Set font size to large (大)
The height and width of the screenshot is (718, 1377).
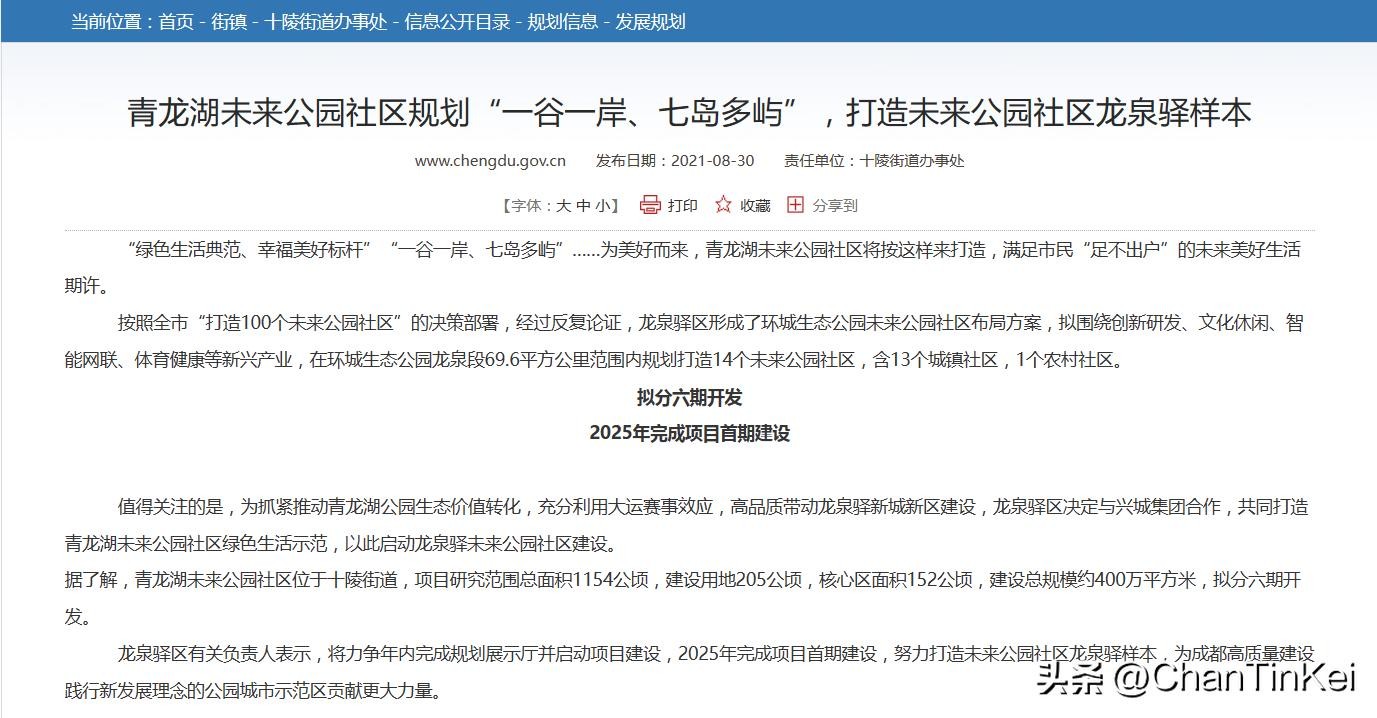563,206
